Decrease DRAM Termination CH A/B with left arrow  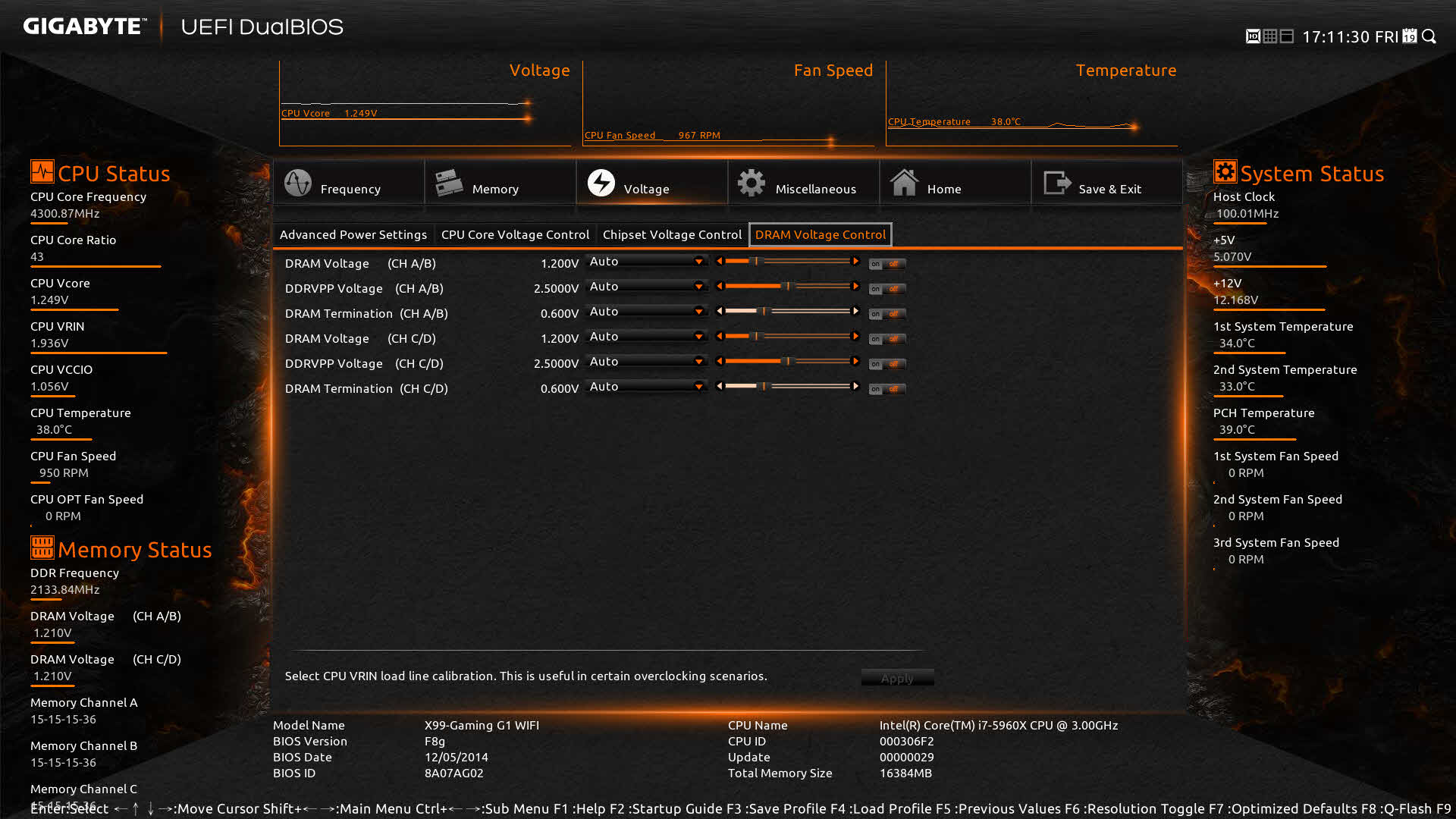coord(719,312)
